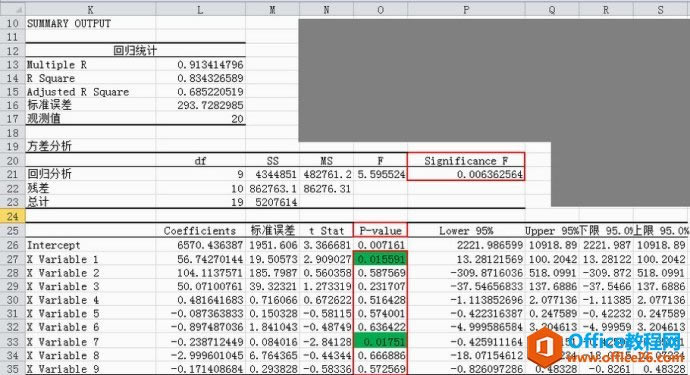Select row header 10

(x=12, y=23)
